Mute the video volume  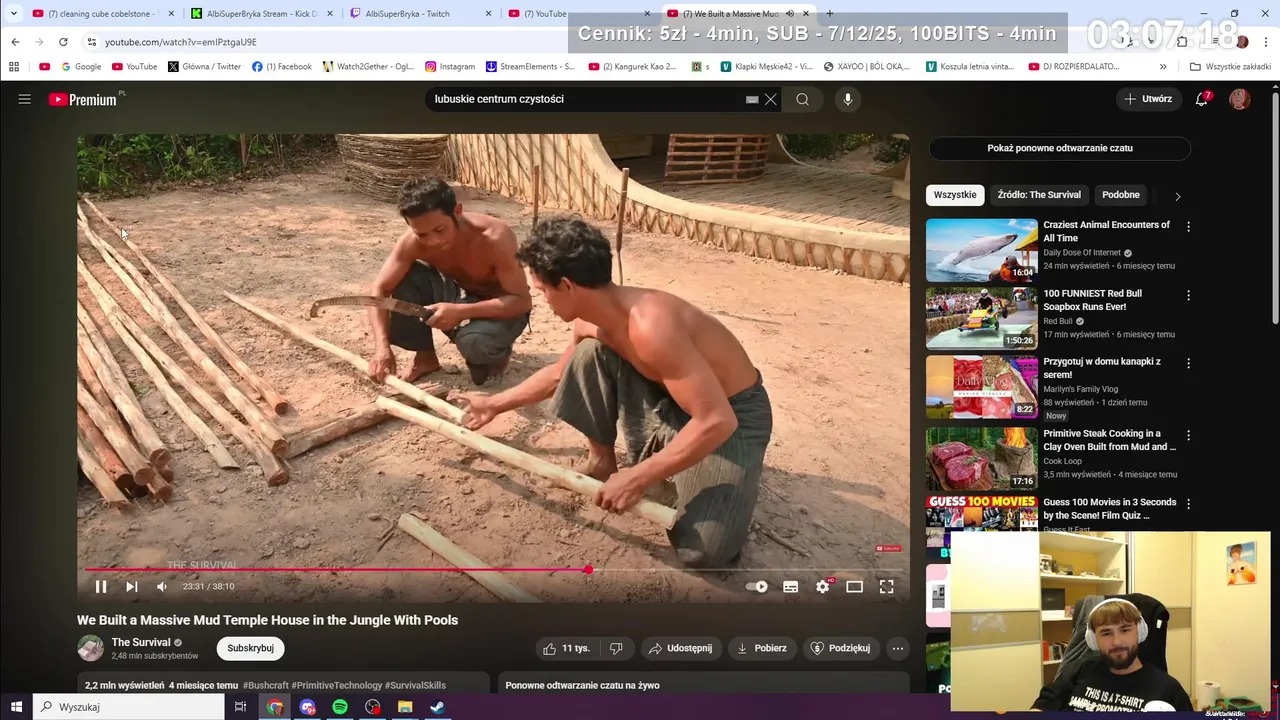click(162, 587)
